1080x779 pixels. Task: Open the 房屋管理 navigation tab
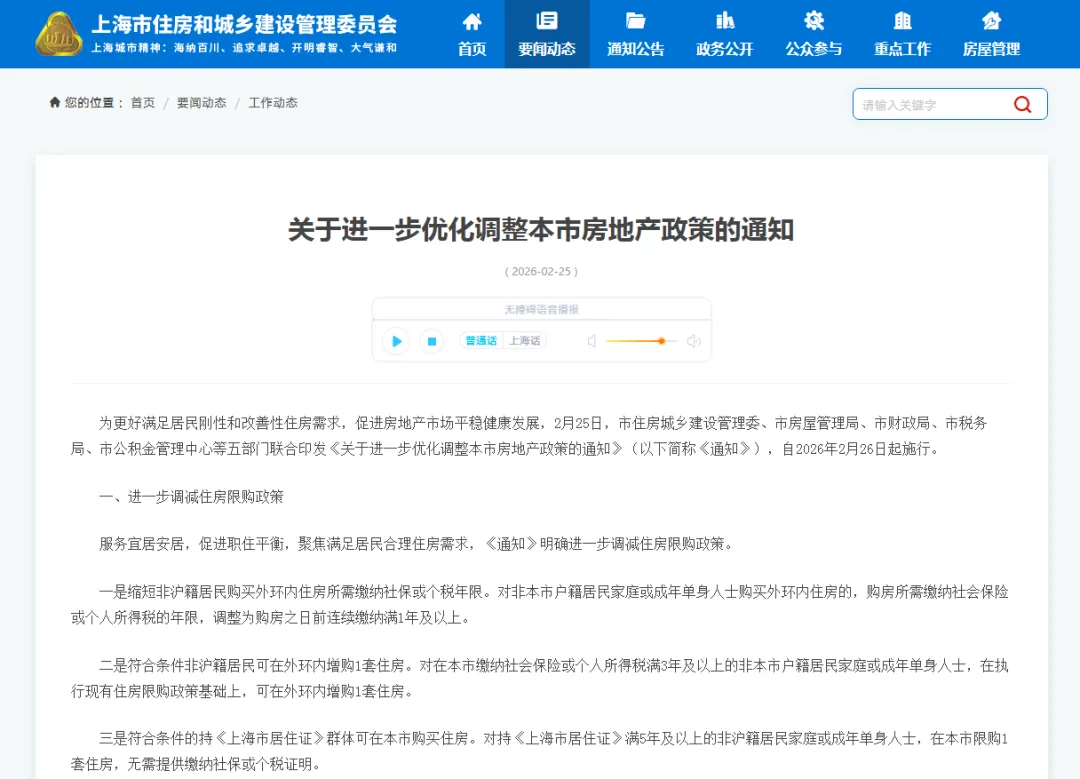(x=991, y=34)
